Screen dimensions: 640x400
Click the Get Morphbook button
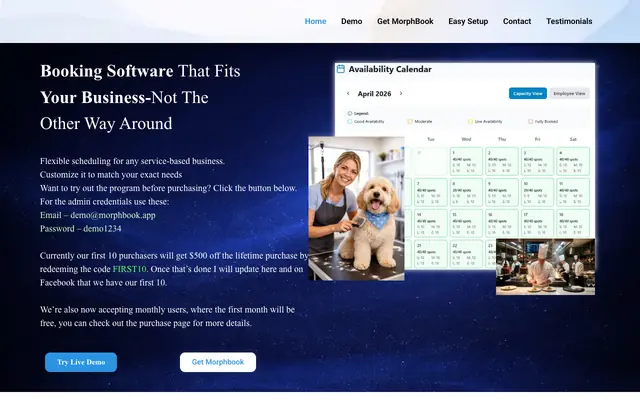218,362
